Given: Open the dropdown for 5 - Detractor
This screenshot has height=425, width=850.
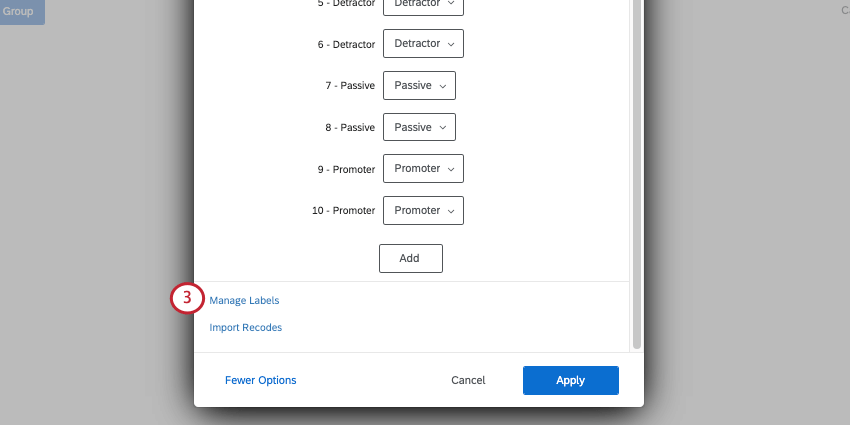Looking at the screenshot, I should [423, 5].
